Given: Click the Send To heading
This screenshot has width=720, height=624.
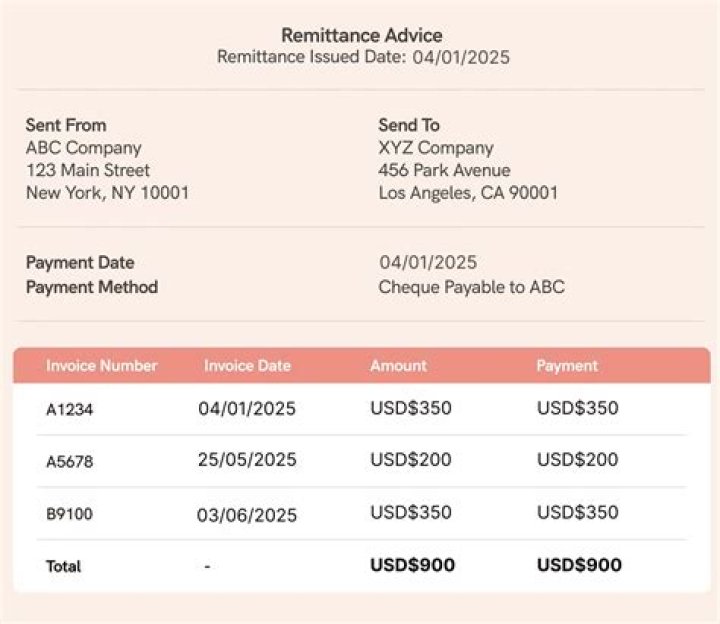Looking at the screenshot, I should point(408,125).
